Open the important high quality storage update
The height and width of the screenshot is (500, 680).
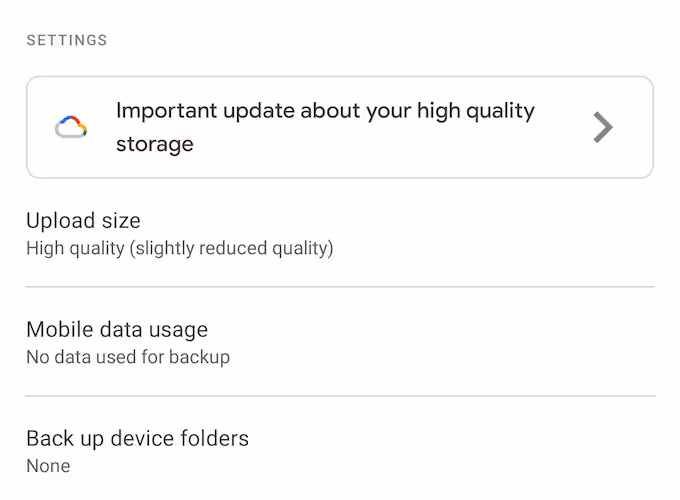[338, 127]
